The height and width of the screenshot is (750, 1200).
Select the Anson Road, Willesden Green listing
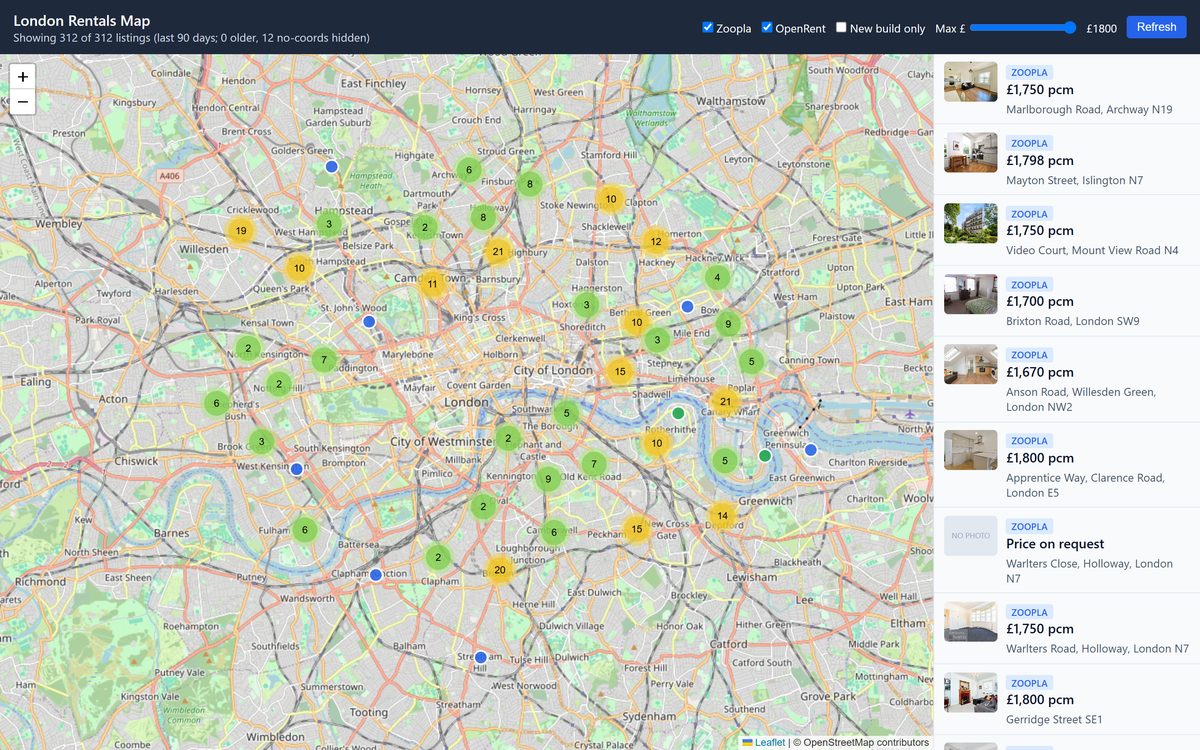[1067, 379]
